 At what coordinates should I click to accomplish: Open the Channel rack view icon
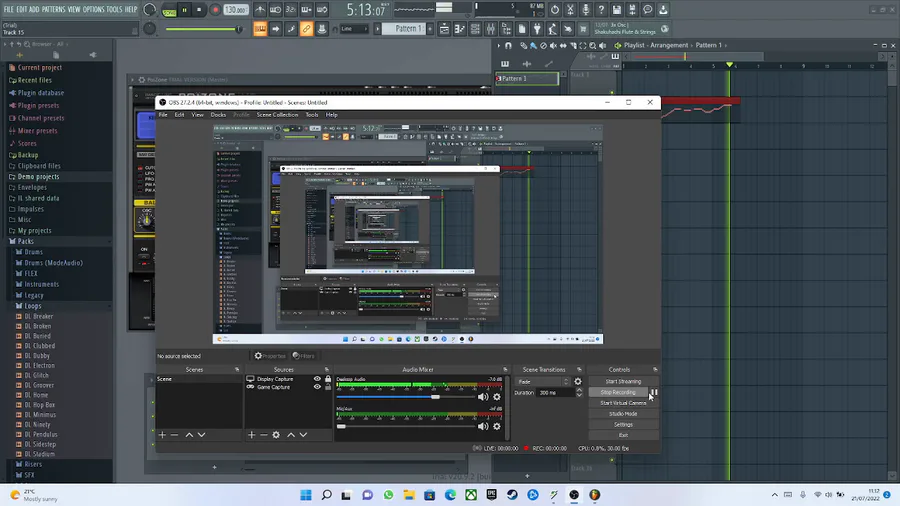point(475,29)
